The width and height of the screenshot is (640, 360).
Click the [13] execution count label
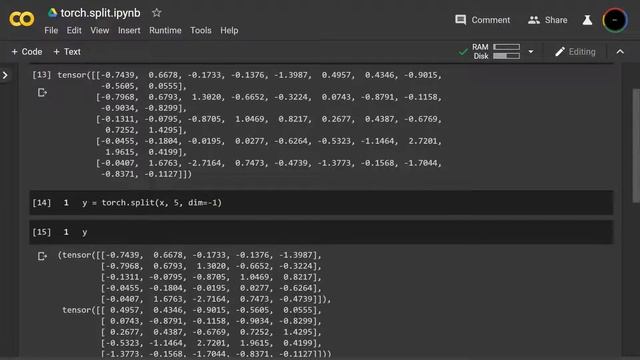pos(42,75)
